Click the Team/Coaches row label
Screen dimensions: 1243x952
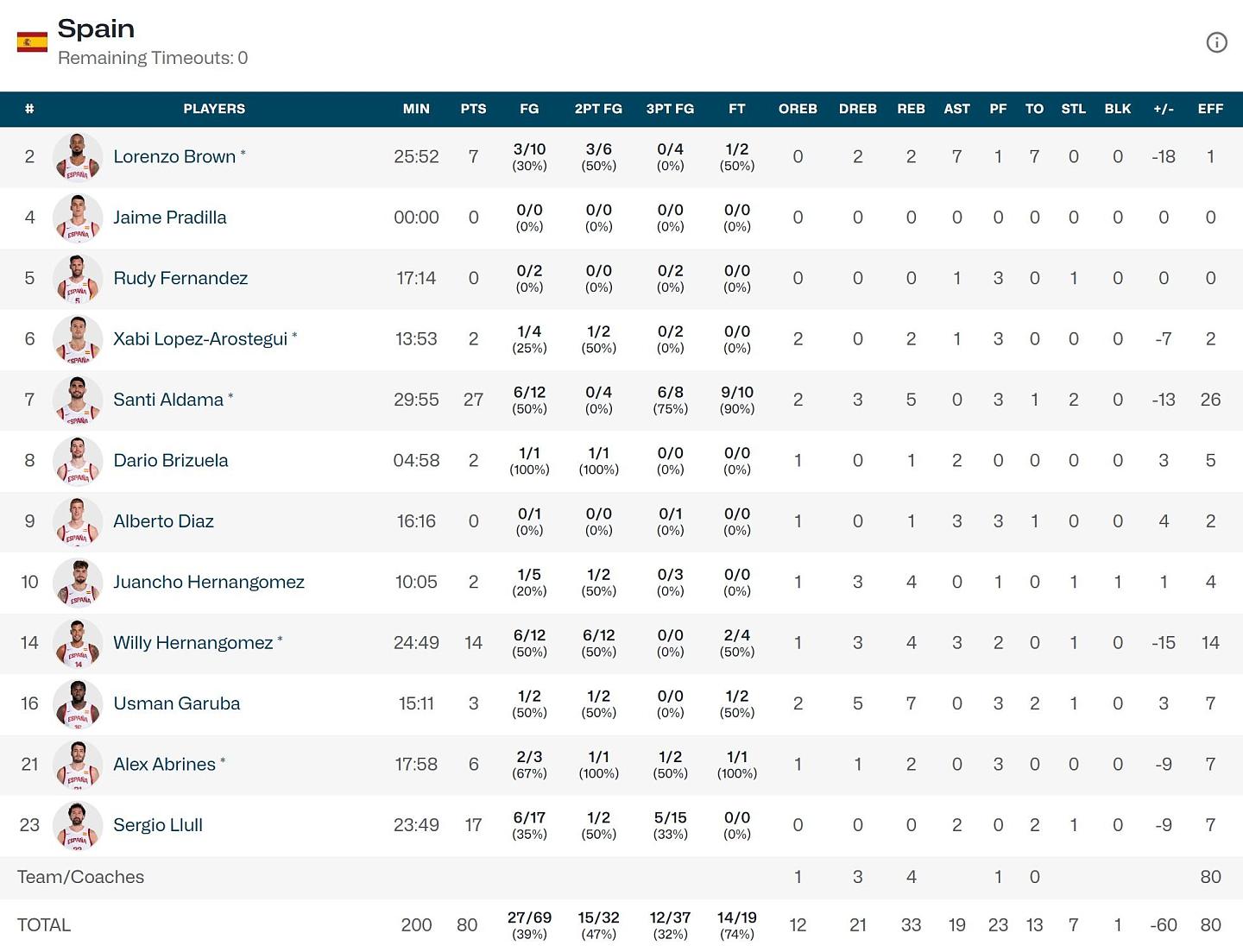click(80, 877)
